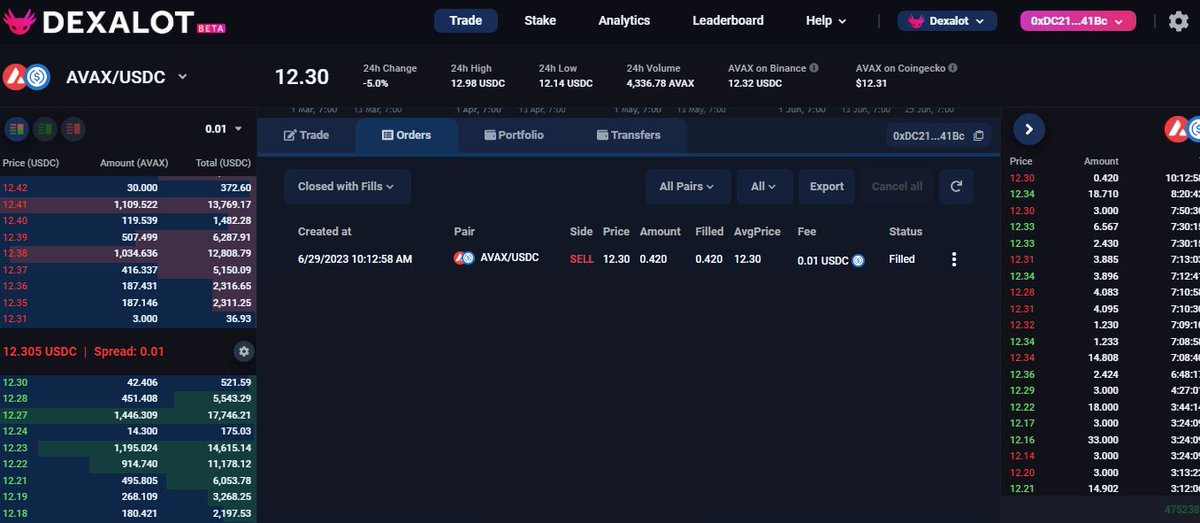
Task: Click the Dexalot logo
Action: (115, 20)
